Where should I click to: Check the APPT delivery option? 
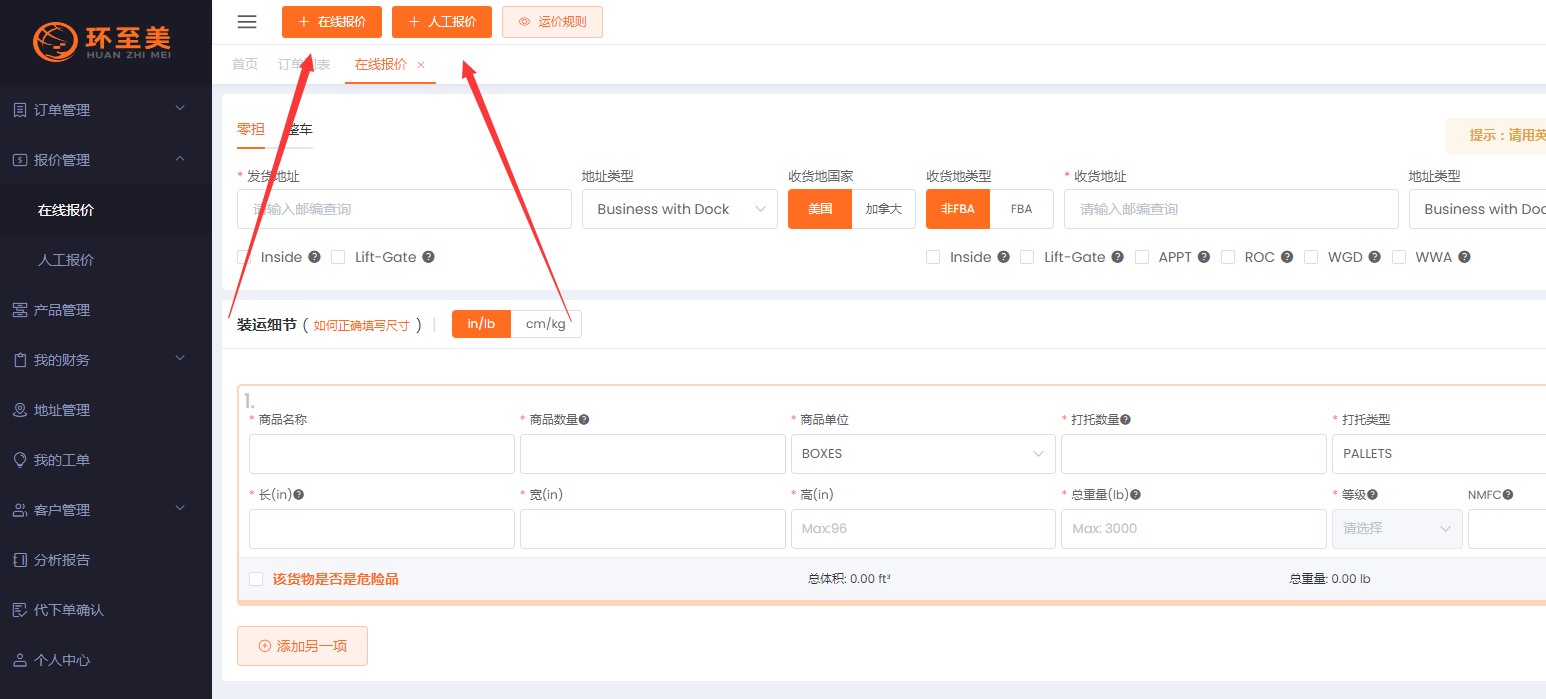coord(1142,257)
